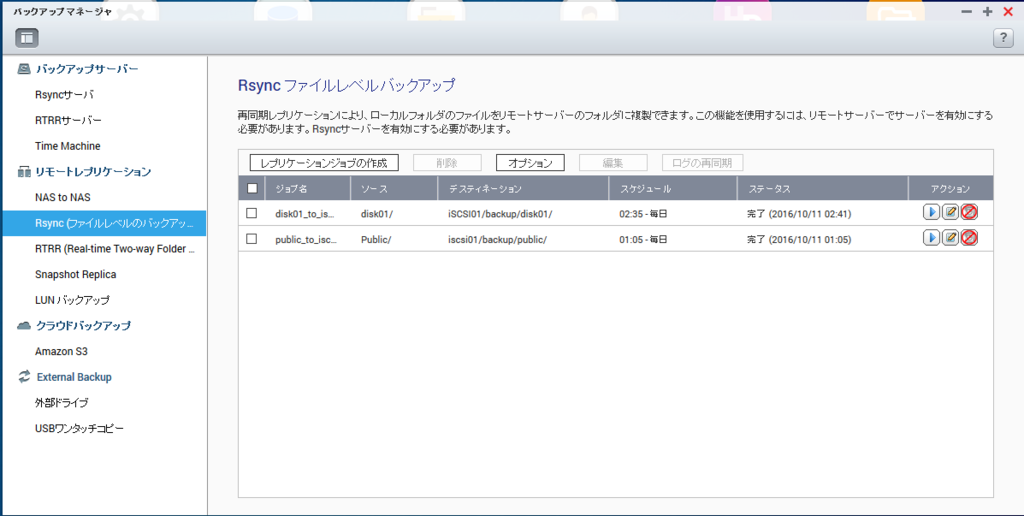This screenshot has height=516, width=1024.
Task: Click the 削除 button
Action: [447, 163]
